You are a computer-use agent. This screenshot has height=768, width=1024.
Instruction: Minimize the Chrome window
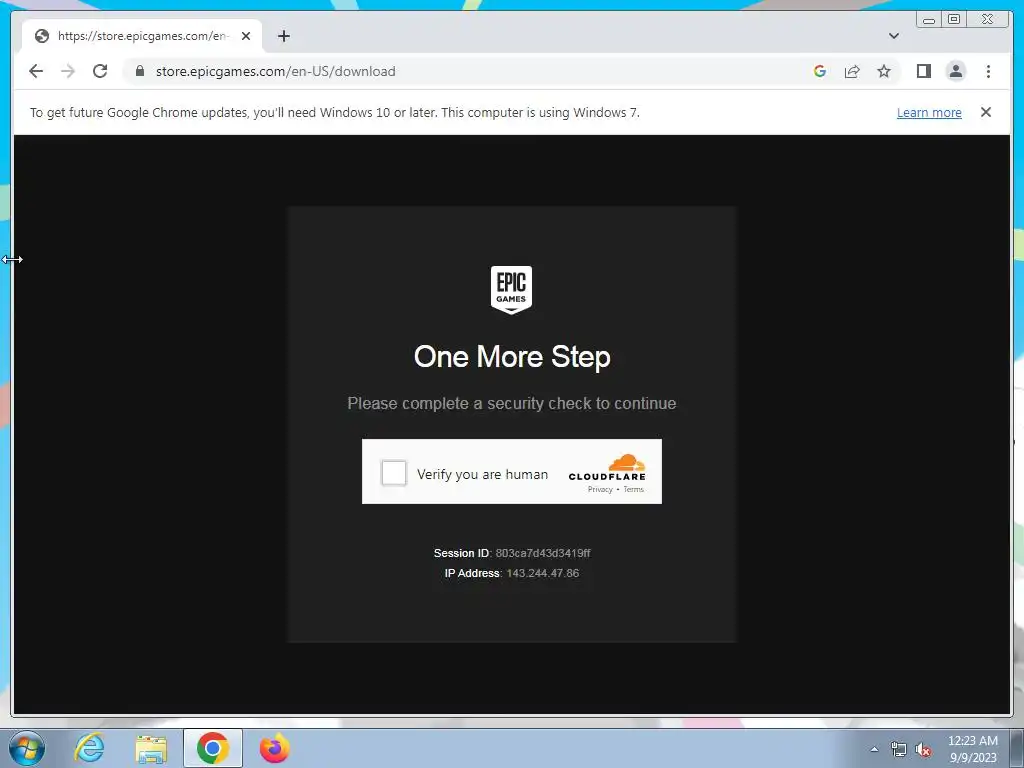click(x=929, y=20)
